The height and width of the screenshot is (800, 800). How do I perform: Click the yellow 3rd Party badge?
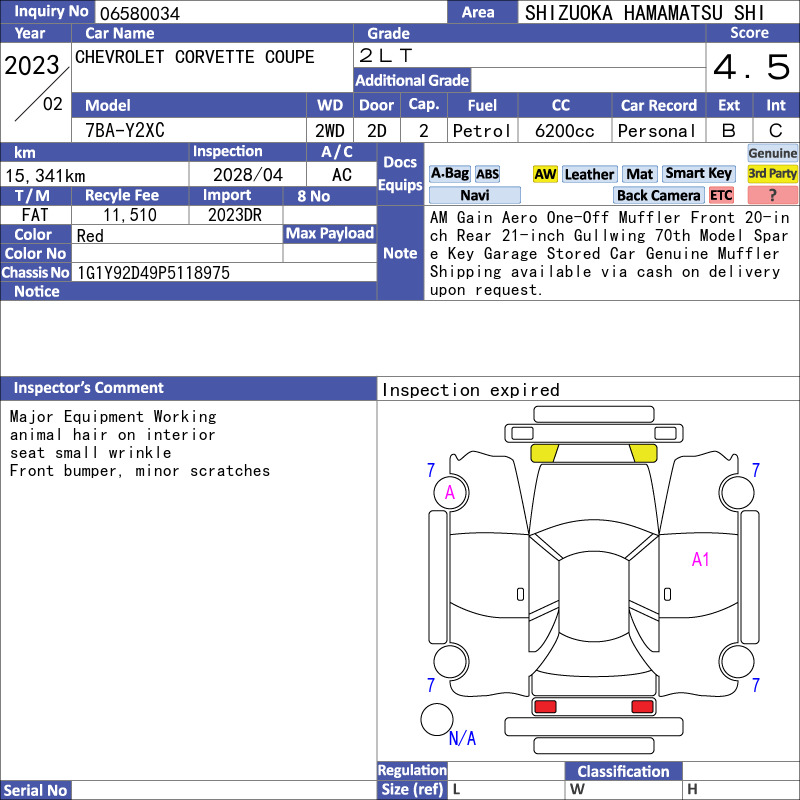pyautogui.click(x=772, y=174)
